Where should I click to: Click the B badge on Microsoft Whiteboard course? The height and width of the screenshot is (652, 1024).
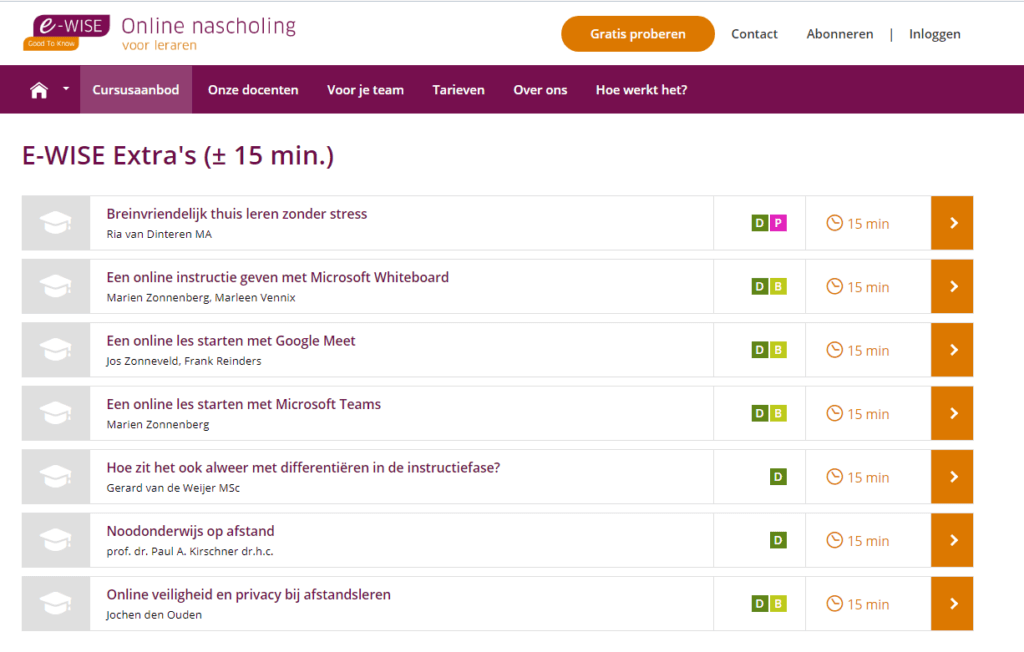click(778, 287)
